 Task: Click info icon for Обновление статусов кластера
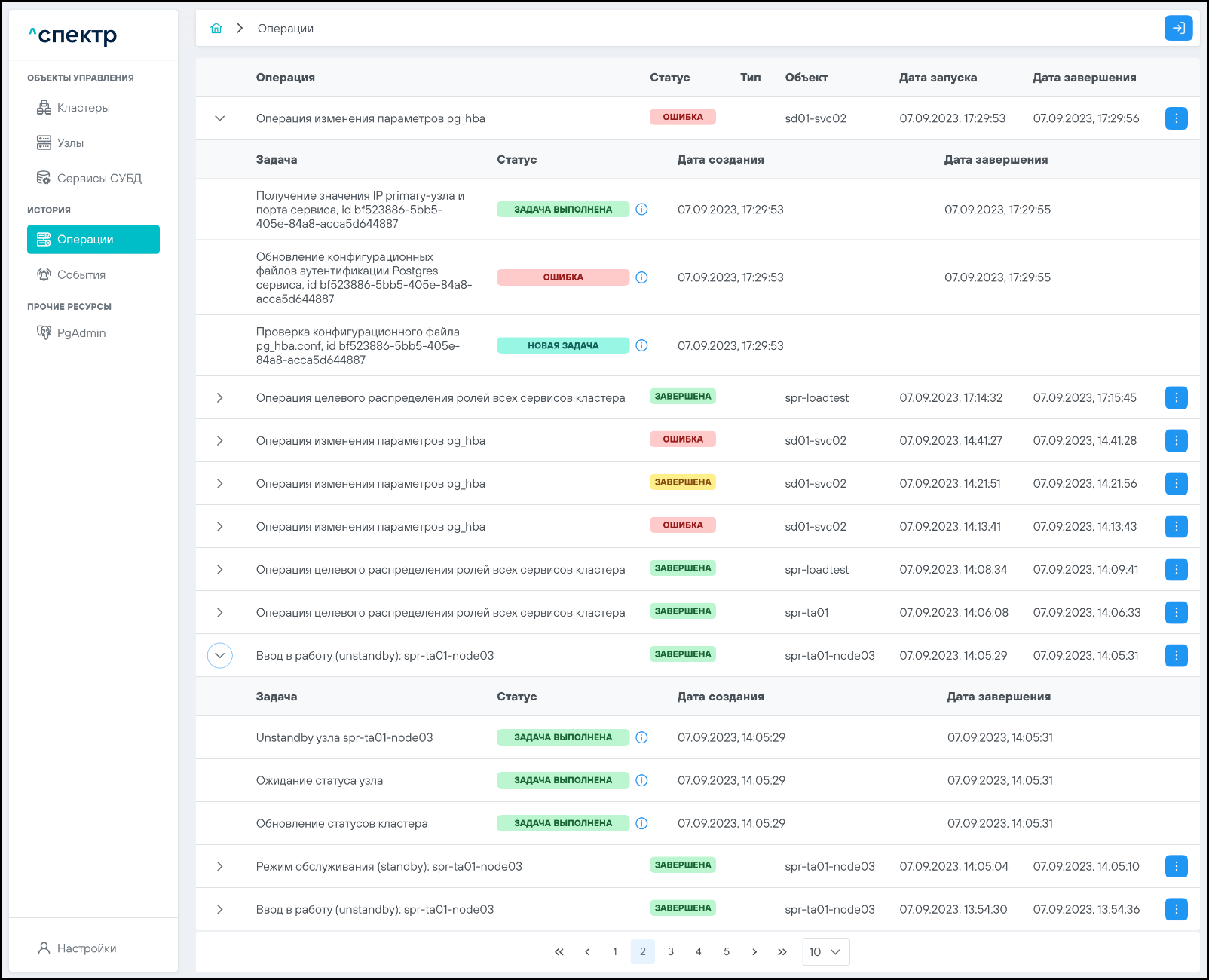pos(641,823)
